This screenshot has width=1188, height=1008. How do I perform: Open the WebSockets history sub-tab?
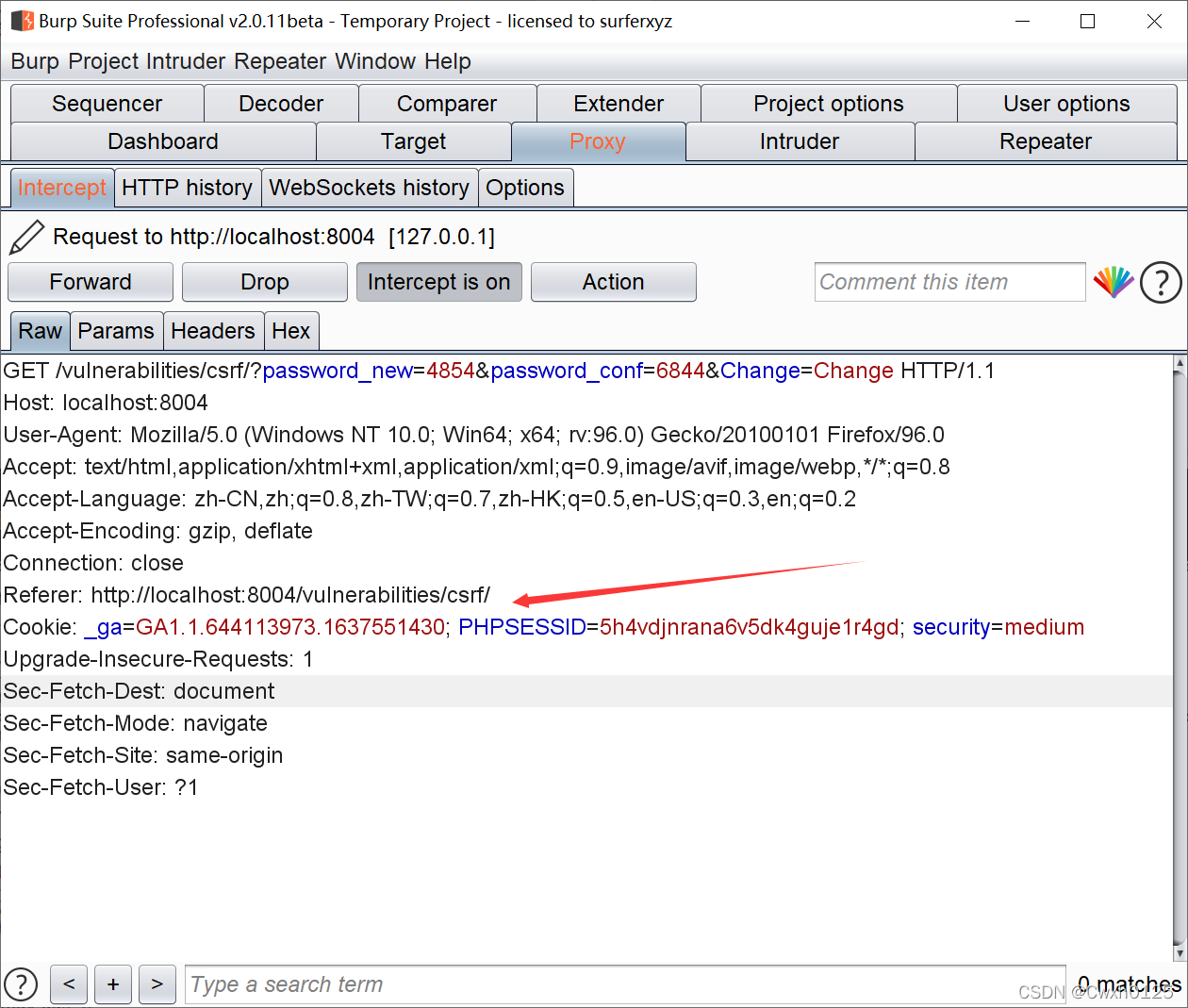pos(370,188)
